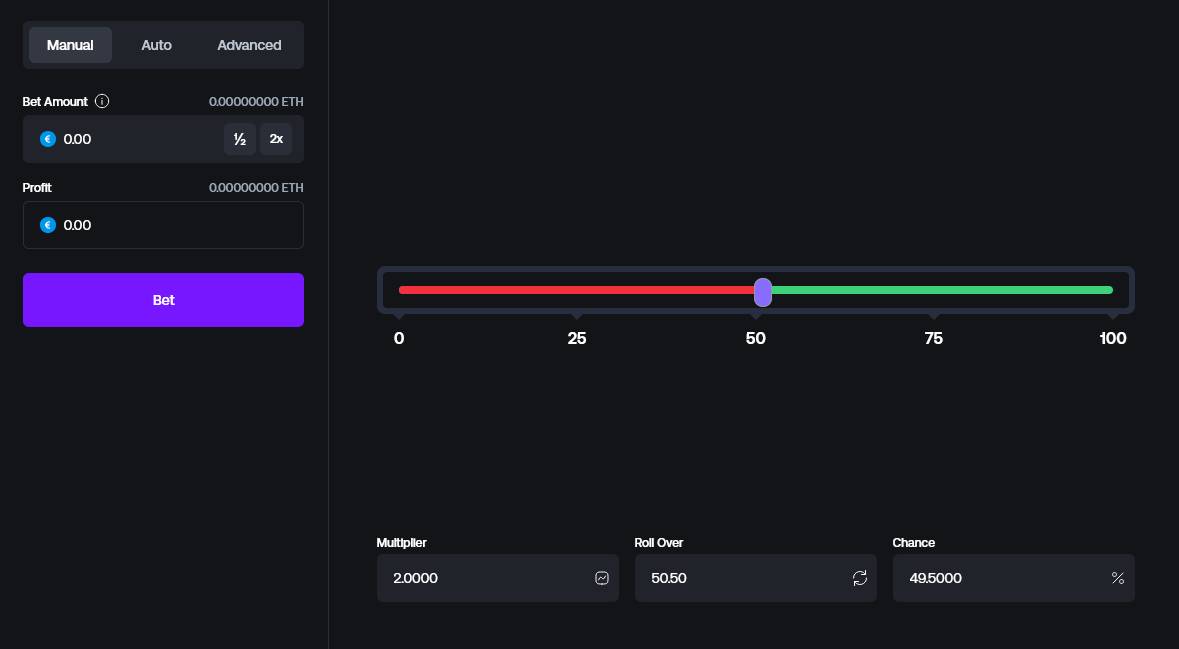Click the purple slider handle

pos(762,292)
